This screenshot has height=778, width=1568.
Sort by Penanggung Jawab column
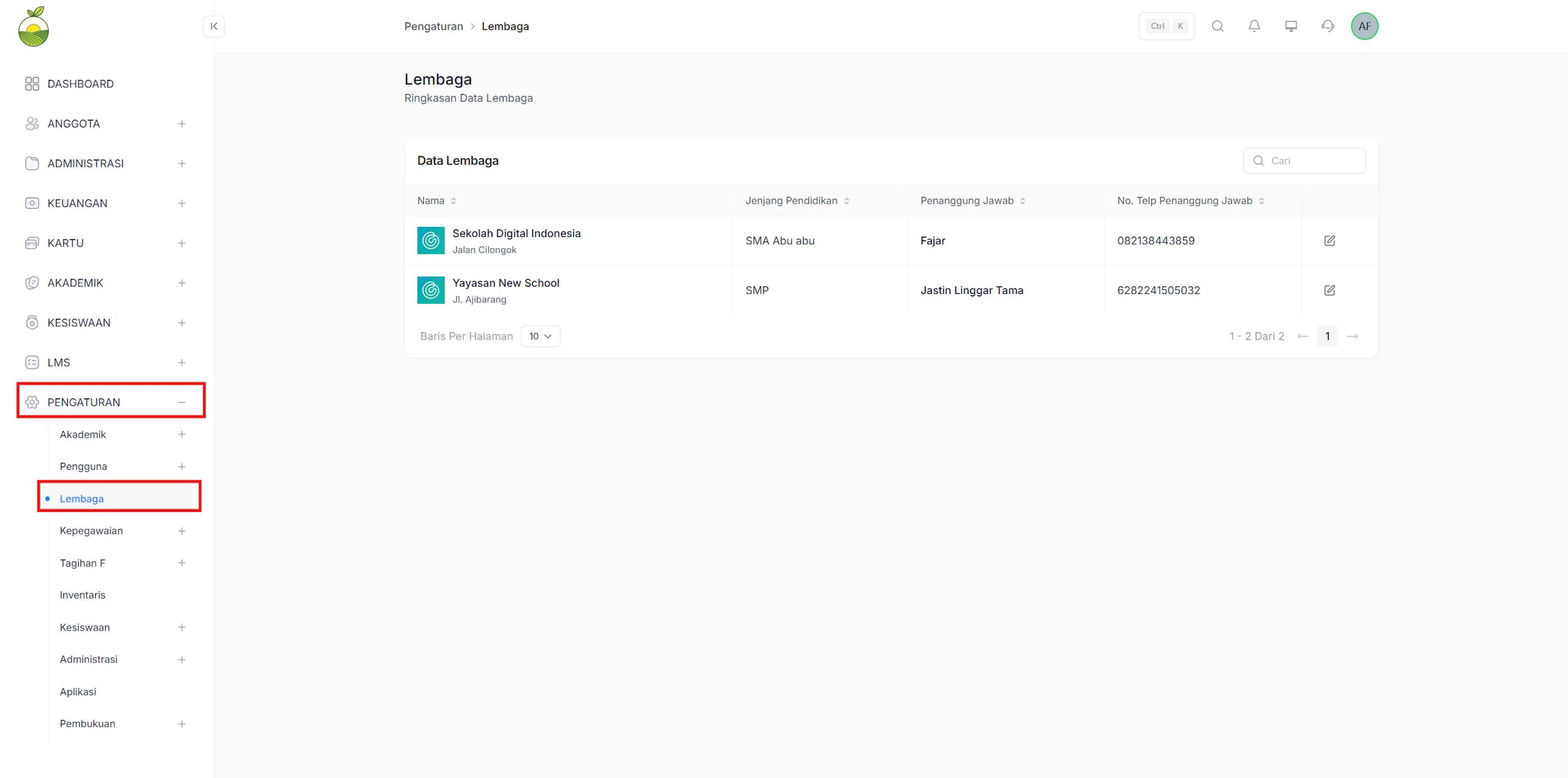pyautogui.click(x=1022, y=201)
